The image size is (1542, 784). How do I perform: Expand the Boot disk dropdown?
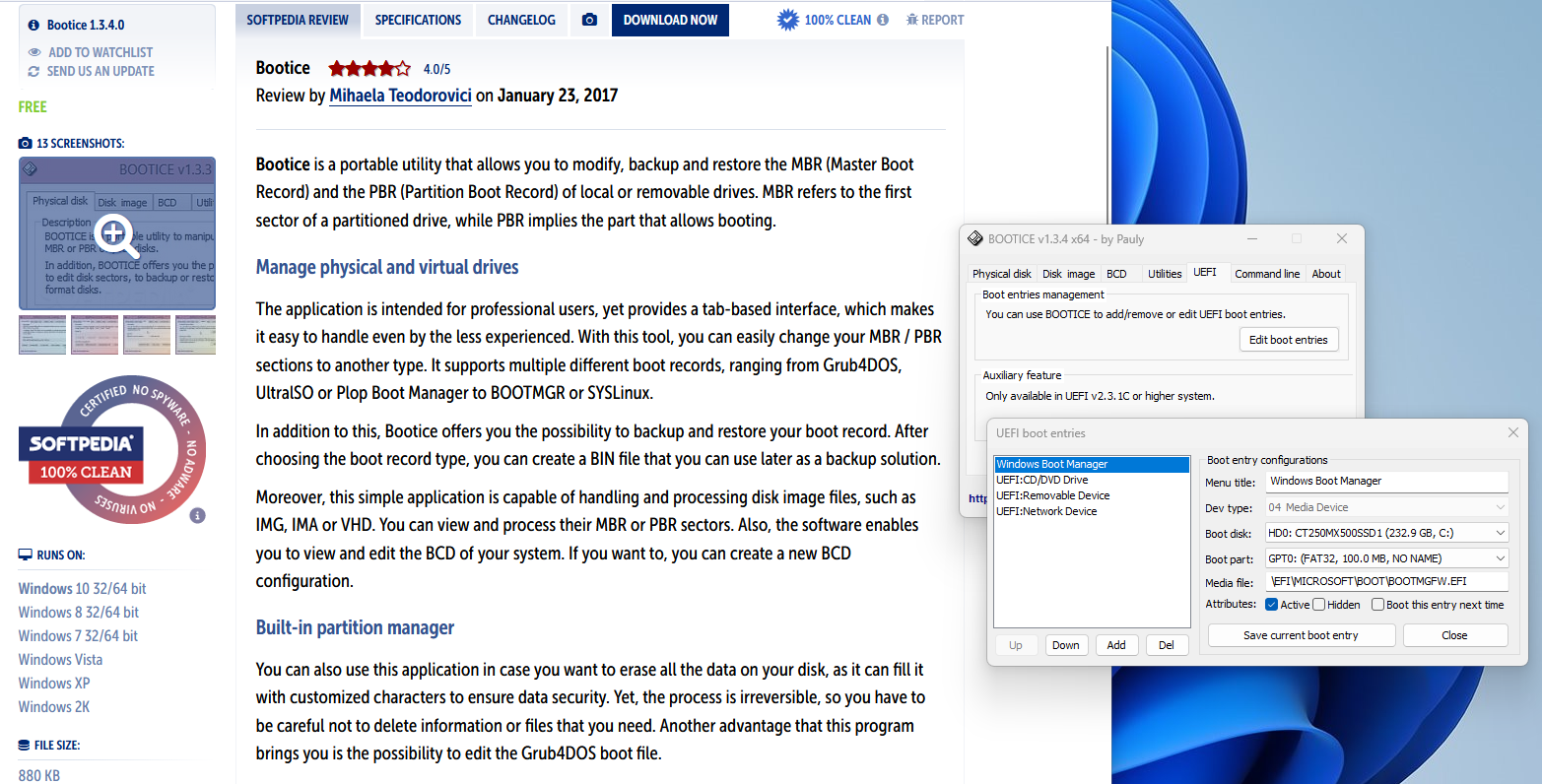[x=1386, y=533]
